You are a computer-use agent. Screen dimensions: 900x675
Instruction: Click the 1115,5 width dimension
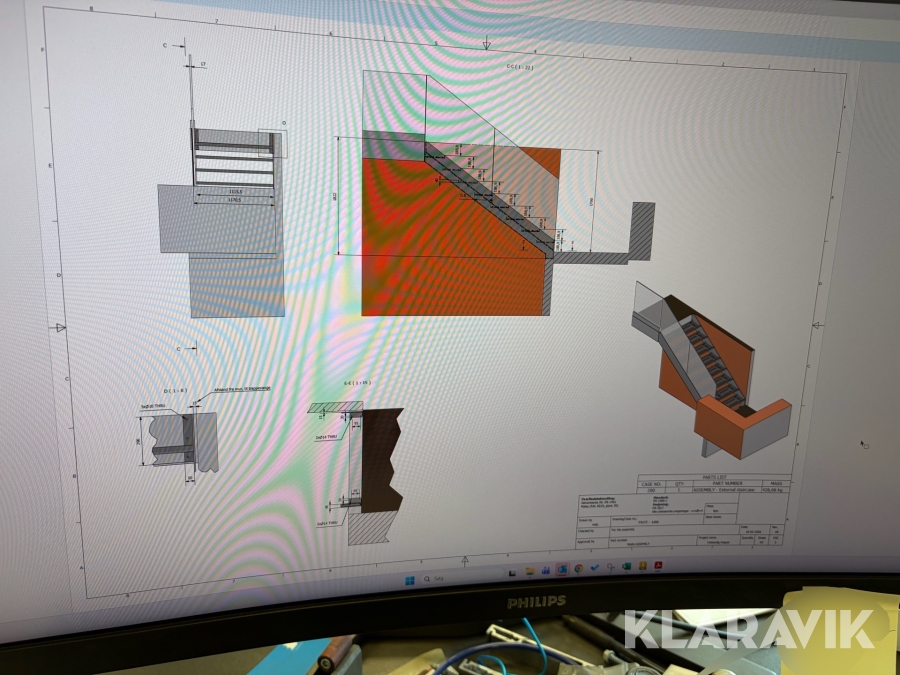(234, 191)
